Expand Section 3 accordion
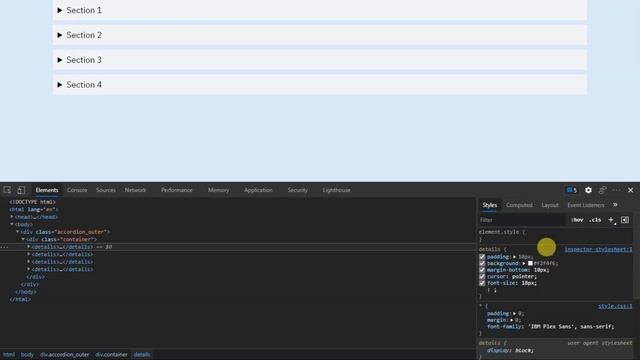This screenshot has width=640, height=360. tap(320, 60)
